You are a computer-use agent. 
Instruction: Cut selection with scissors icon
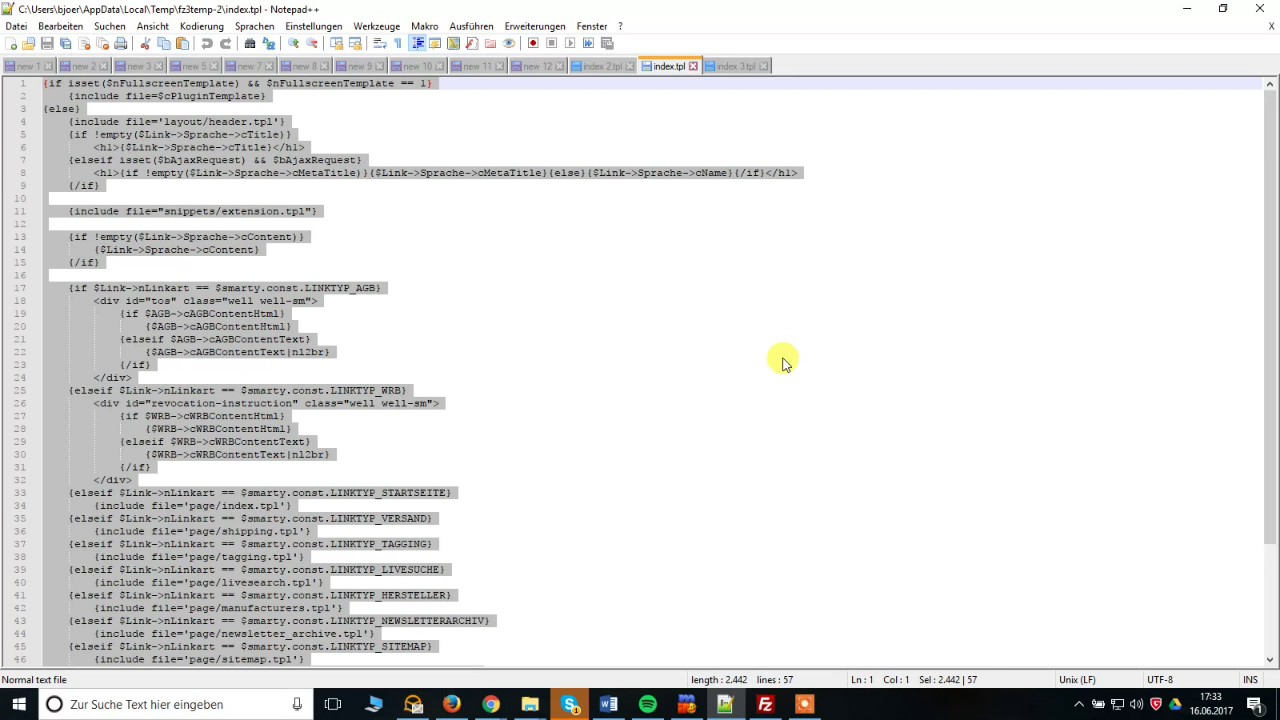145,43
